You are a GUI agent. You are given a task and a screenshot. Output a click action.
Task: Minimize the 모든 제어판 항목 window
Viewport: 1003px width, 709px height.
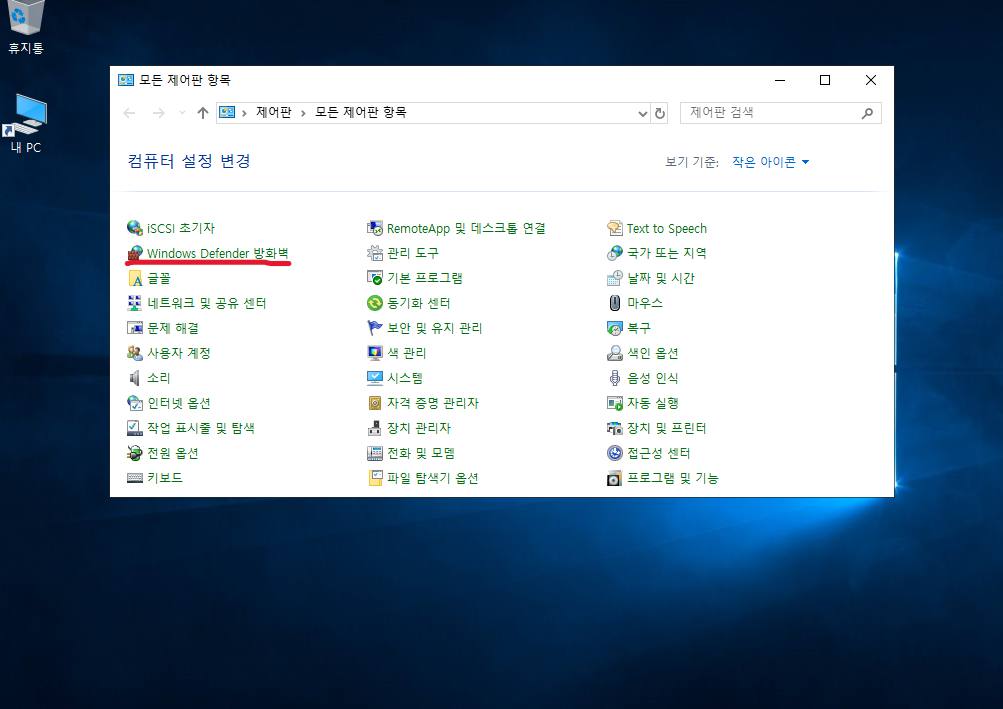pos(780,80)
